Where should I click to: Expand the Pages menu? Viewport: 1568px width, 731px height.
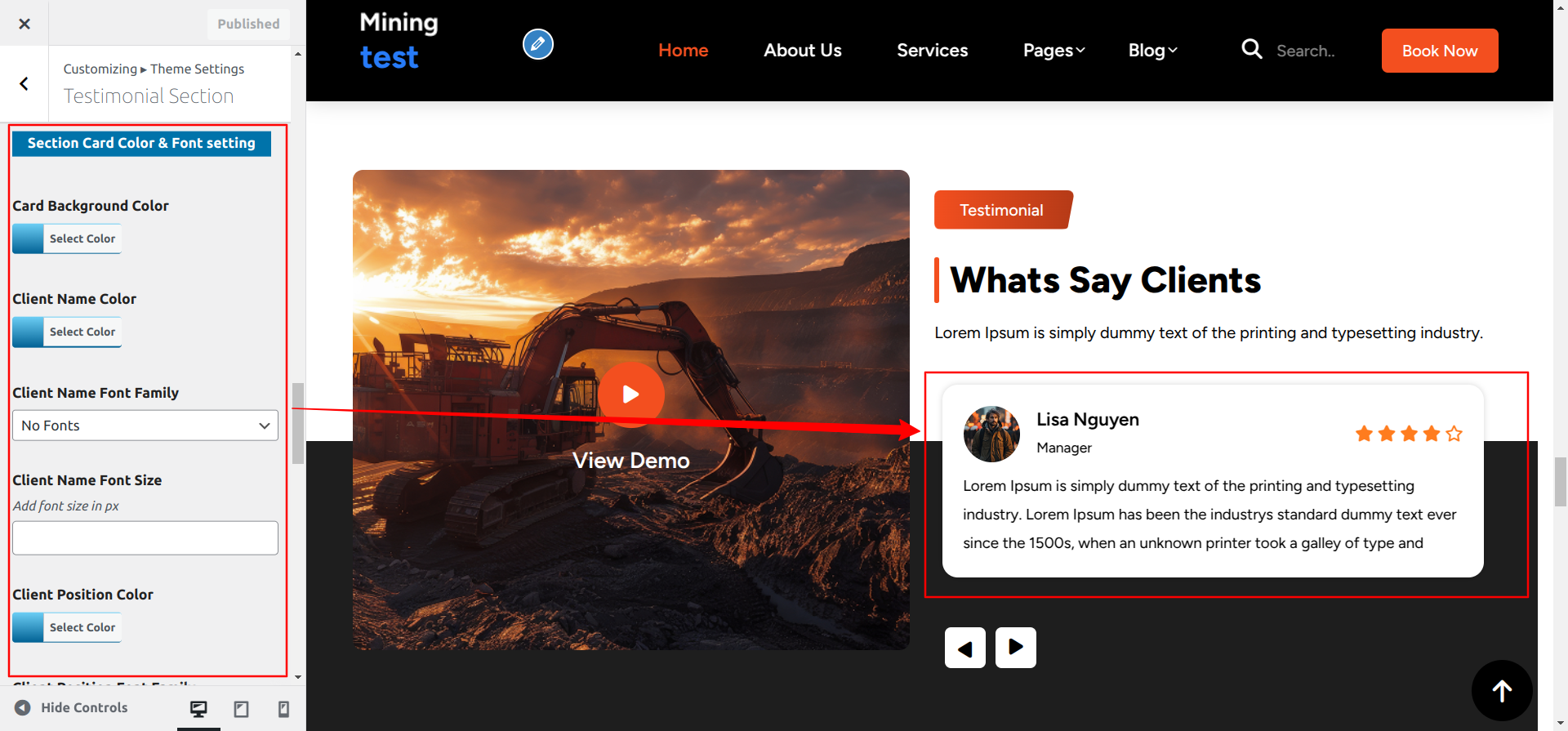(1053, 51)
